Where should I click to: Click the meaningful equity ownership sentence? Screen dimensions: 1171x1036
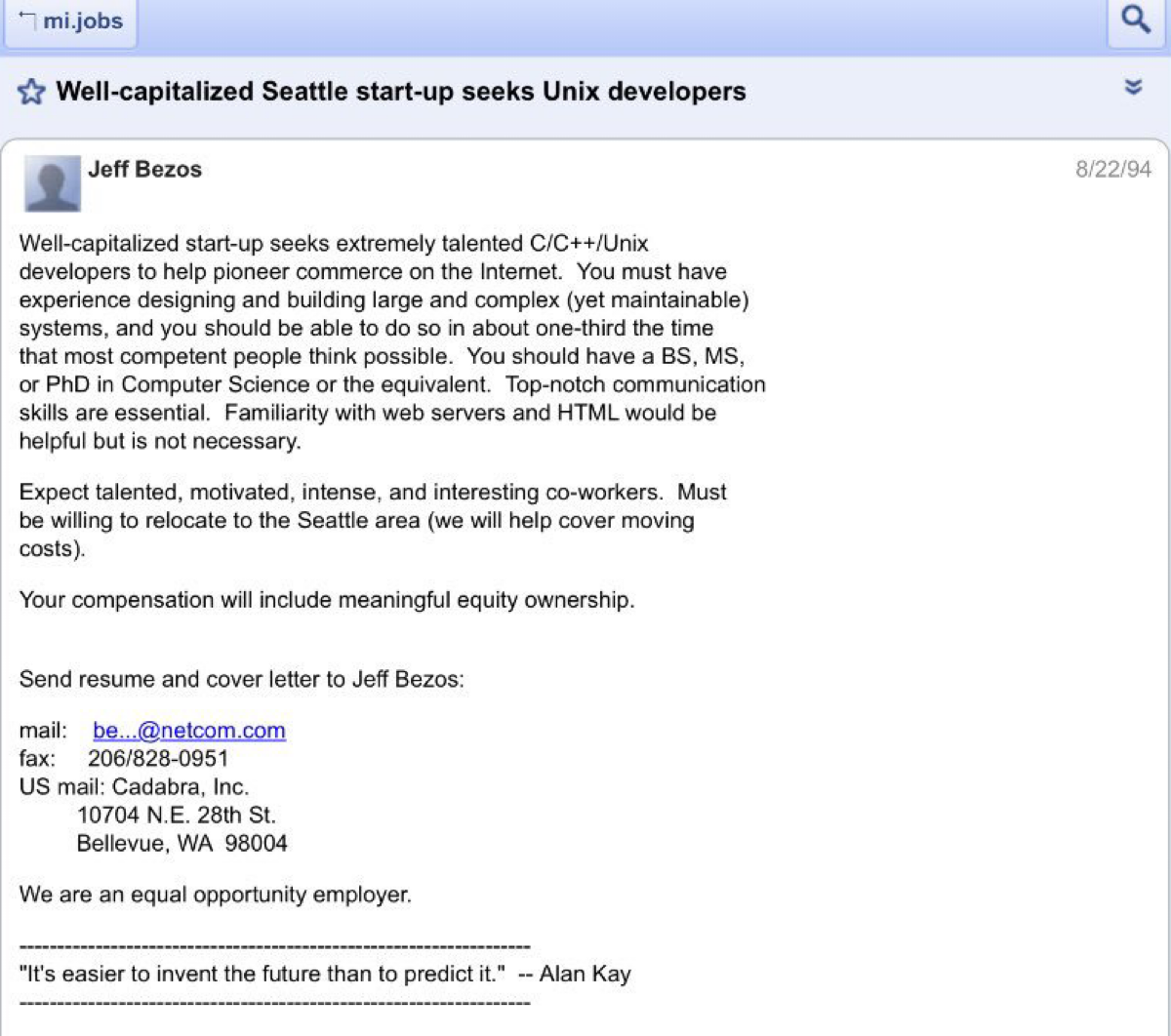(327, 600)
